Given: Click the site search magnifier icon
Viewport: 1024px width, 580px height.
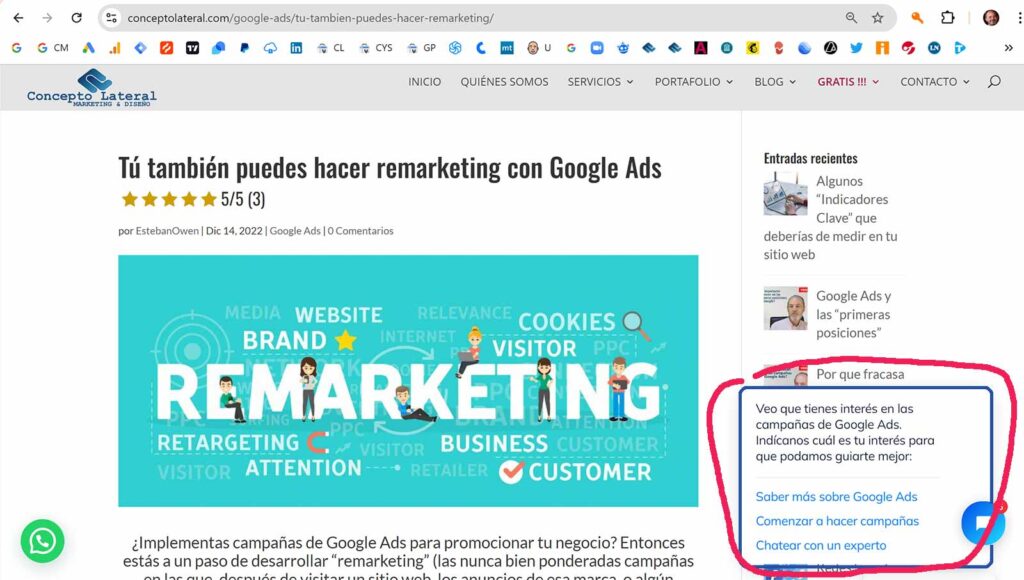Looking at the screenshot, I should [x=994, y=82].
